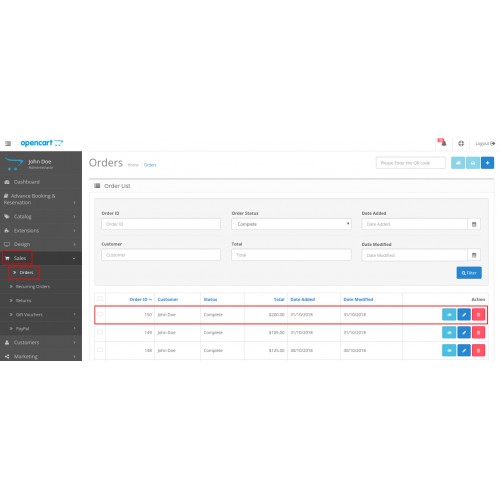Screen dimensions: 500x500
Task: Edit order 149 using pencil icon
Action: [464, 332]
